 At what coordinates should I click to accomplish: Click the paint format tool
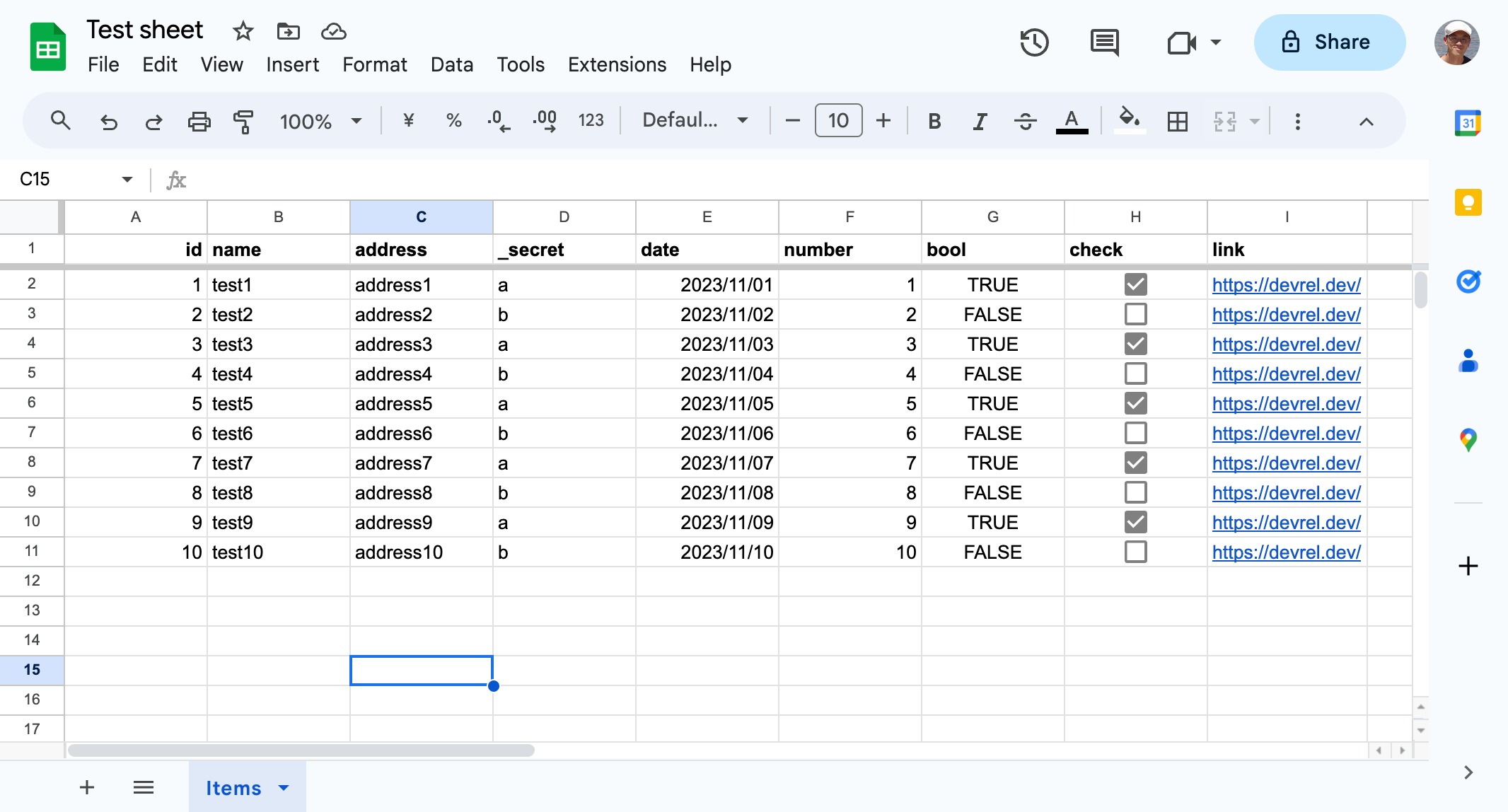[x=243, y=120]
